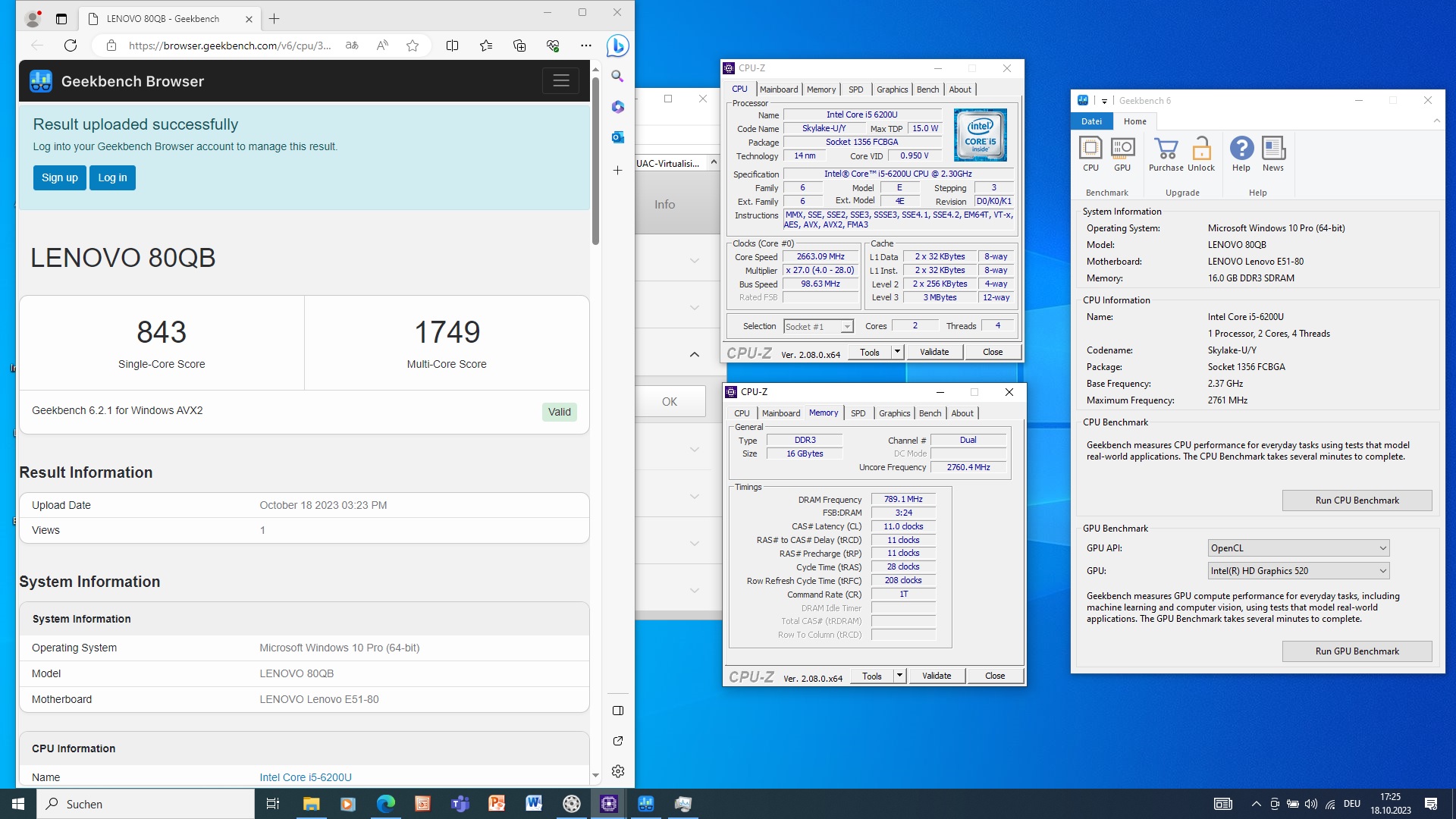Select the Home tab in Geekbench 6

[x=1134, y=121]
